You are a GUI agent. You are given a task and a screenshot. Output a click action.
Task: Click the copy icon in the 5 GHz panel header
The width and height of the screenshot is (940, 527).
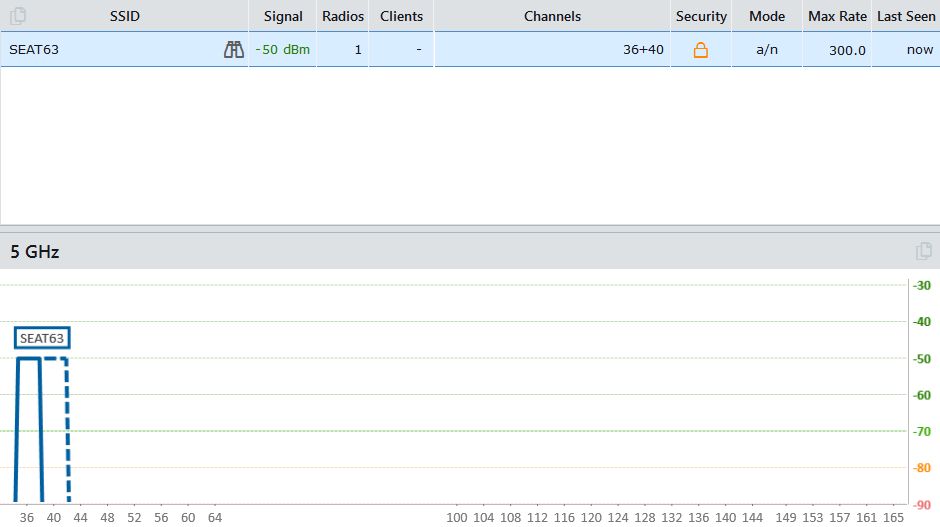(924, 251)
